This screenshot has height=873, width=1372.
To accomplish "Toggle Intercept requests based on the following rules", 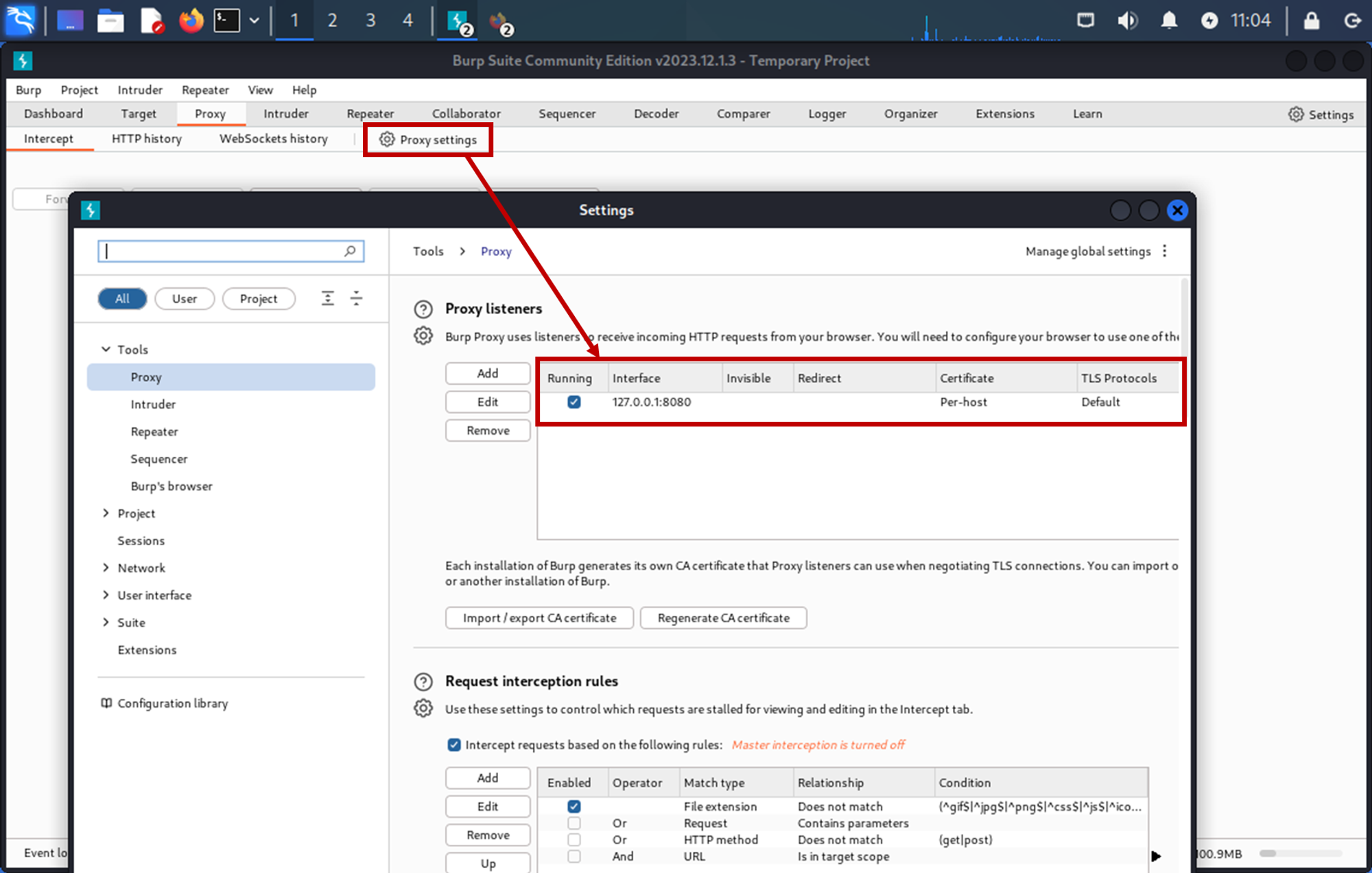I will pos(454,745).
